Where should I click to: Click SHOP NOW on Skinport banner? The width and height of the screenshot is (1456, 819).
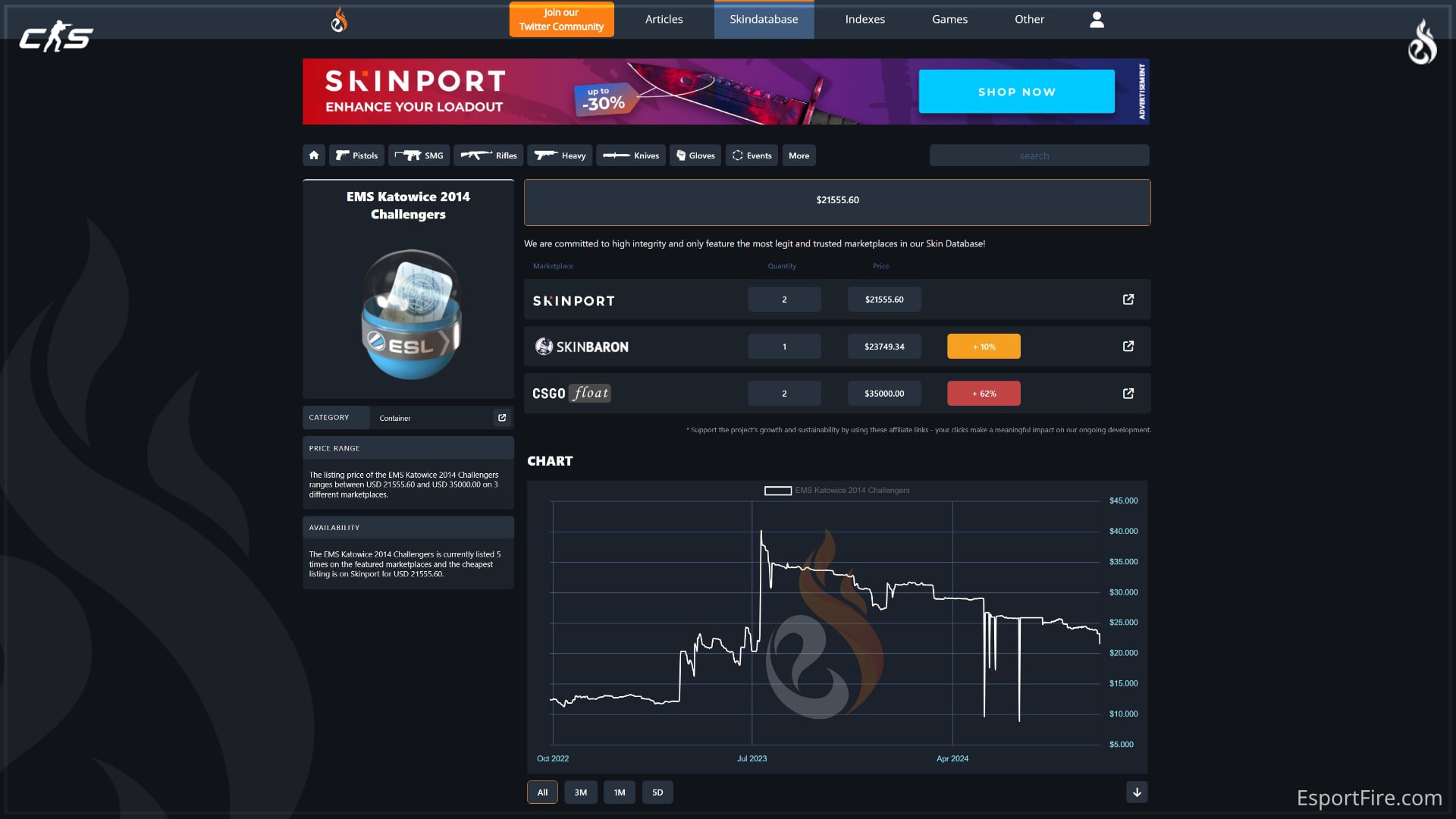pyautogui.click(x=1017, y=92)
